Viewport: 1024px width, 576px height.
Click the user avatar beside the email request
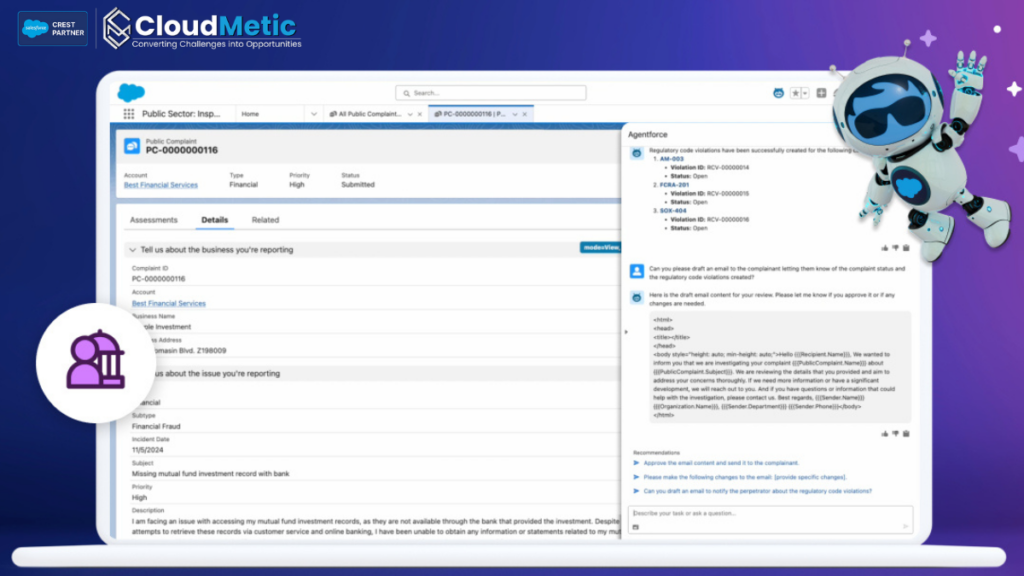pos(637,271)
